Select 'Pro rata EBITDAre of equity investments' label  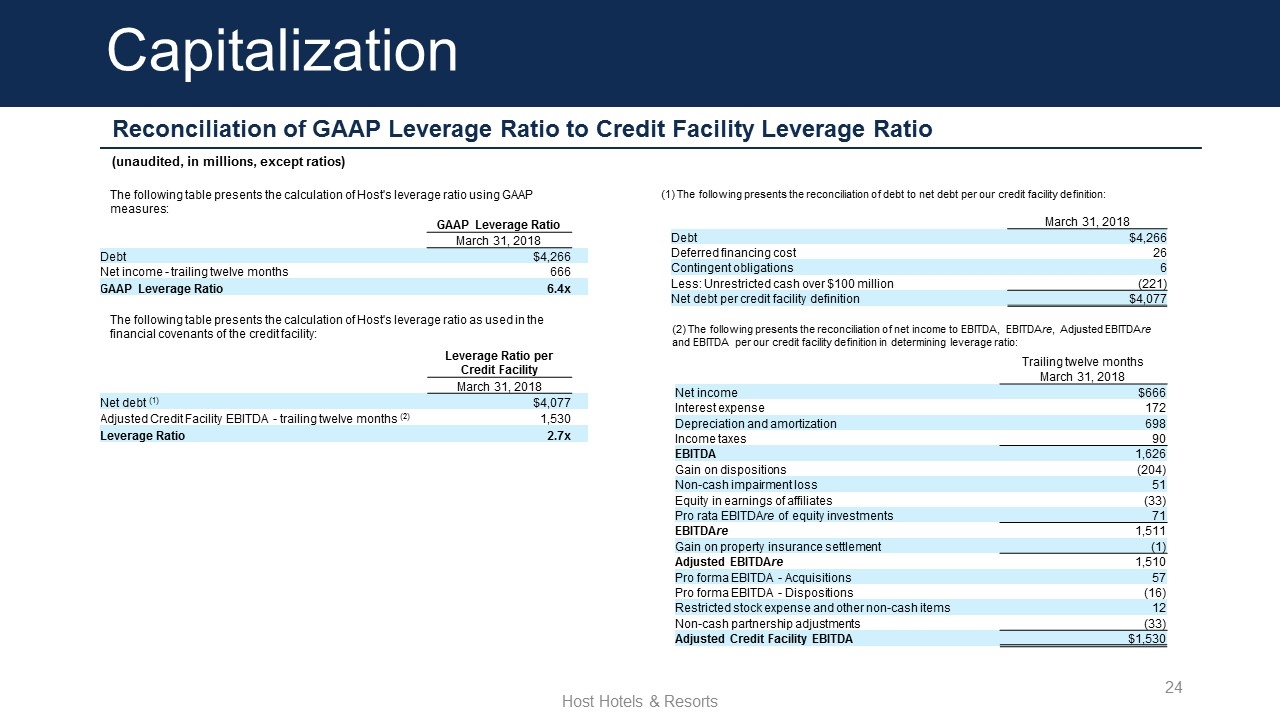[784, 516]
